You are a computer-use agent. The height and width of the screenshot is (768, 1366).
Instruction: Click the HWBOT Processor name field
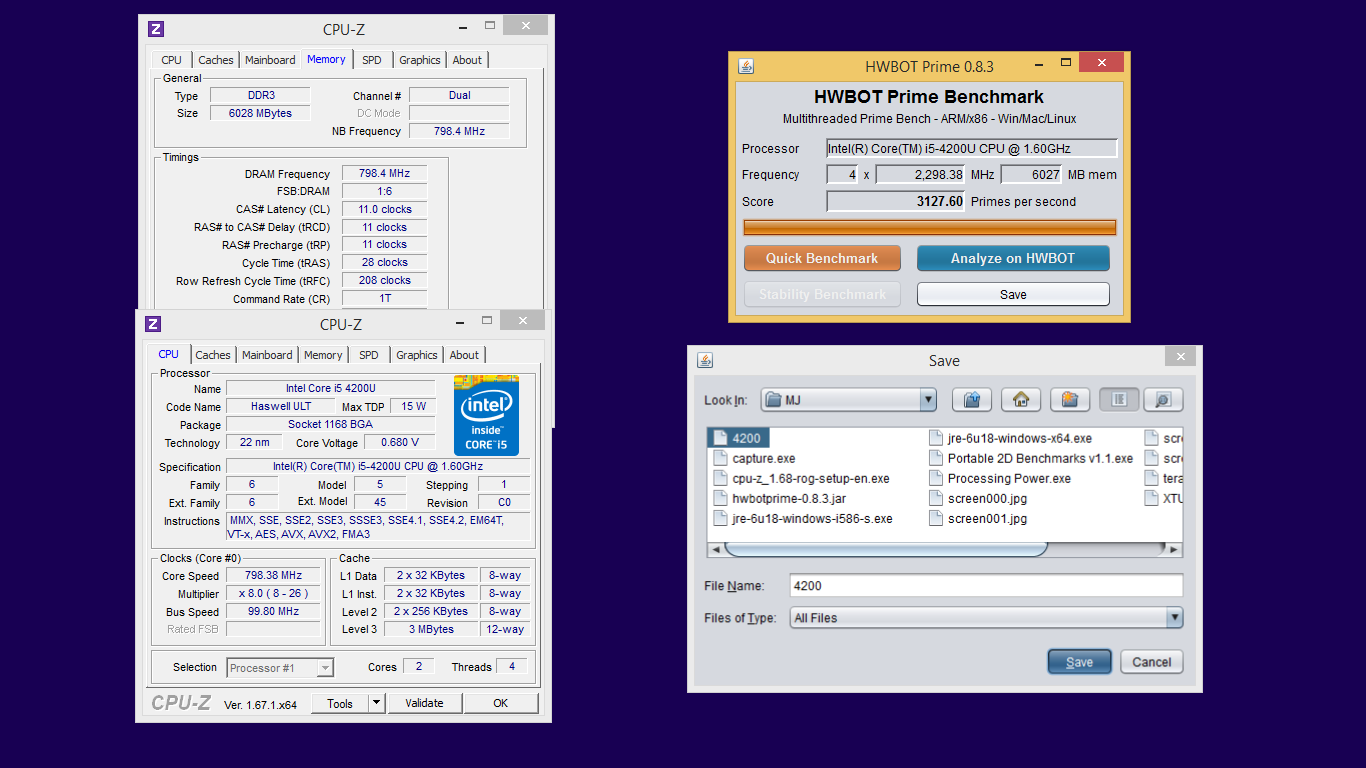[x=971, y=148]
